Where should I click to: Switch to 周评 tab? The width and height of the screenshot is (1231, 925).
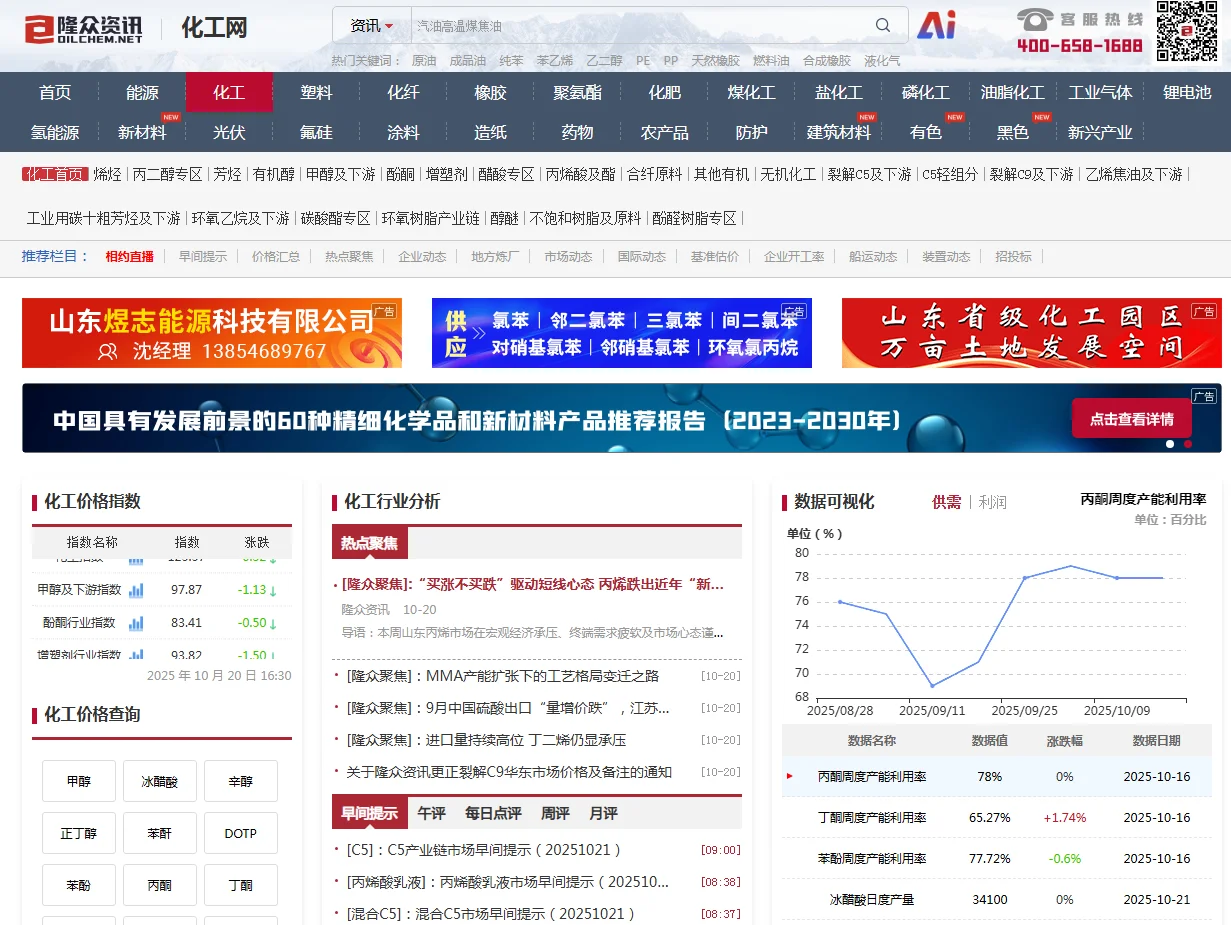coord(555,813)
